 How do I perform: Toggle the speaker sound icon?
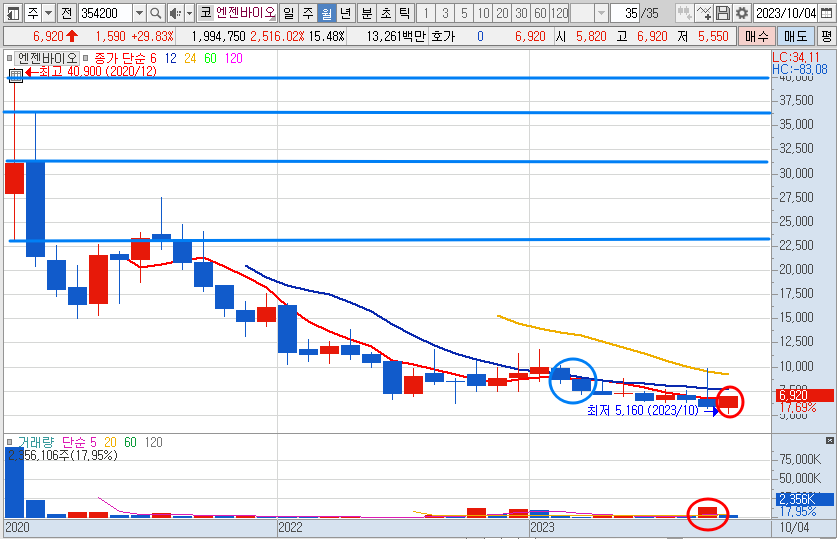[x=175, y=12]
